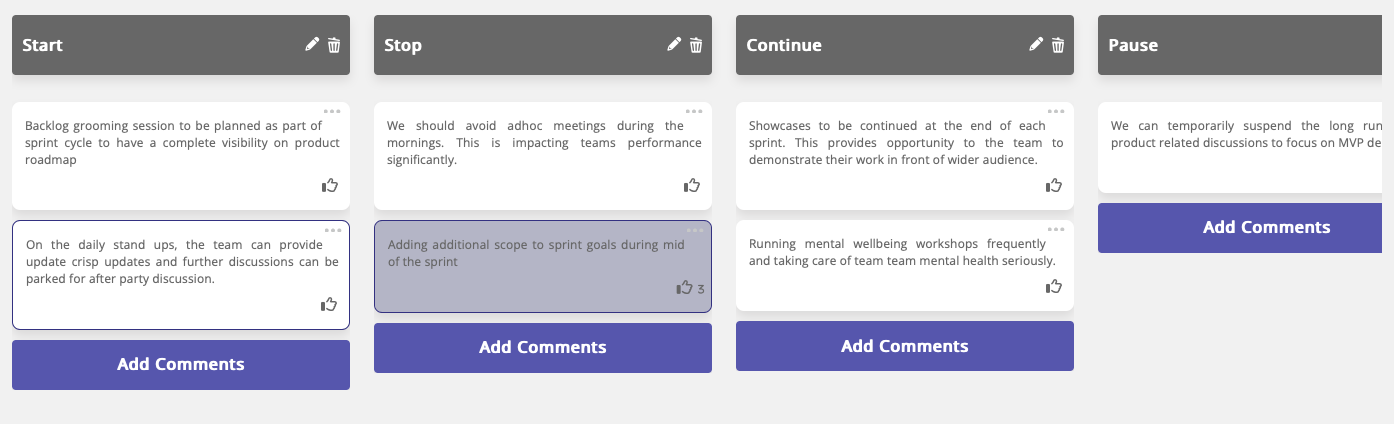Upvote the mental wellbeing workshops card
Image resolution: width=1394 pixels, height=424 pixels.
click(1053, 287)
